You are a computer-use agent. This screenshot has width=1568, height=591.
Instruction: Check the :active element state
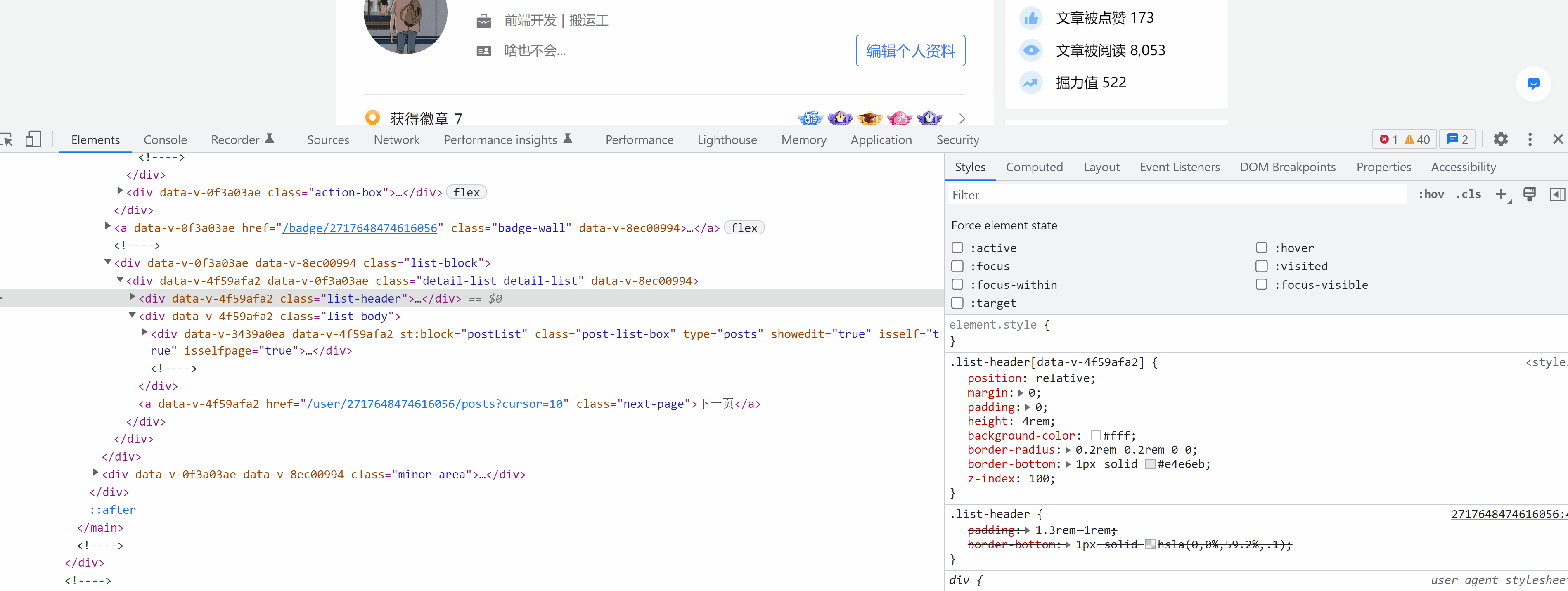click(x=957, y=248)
